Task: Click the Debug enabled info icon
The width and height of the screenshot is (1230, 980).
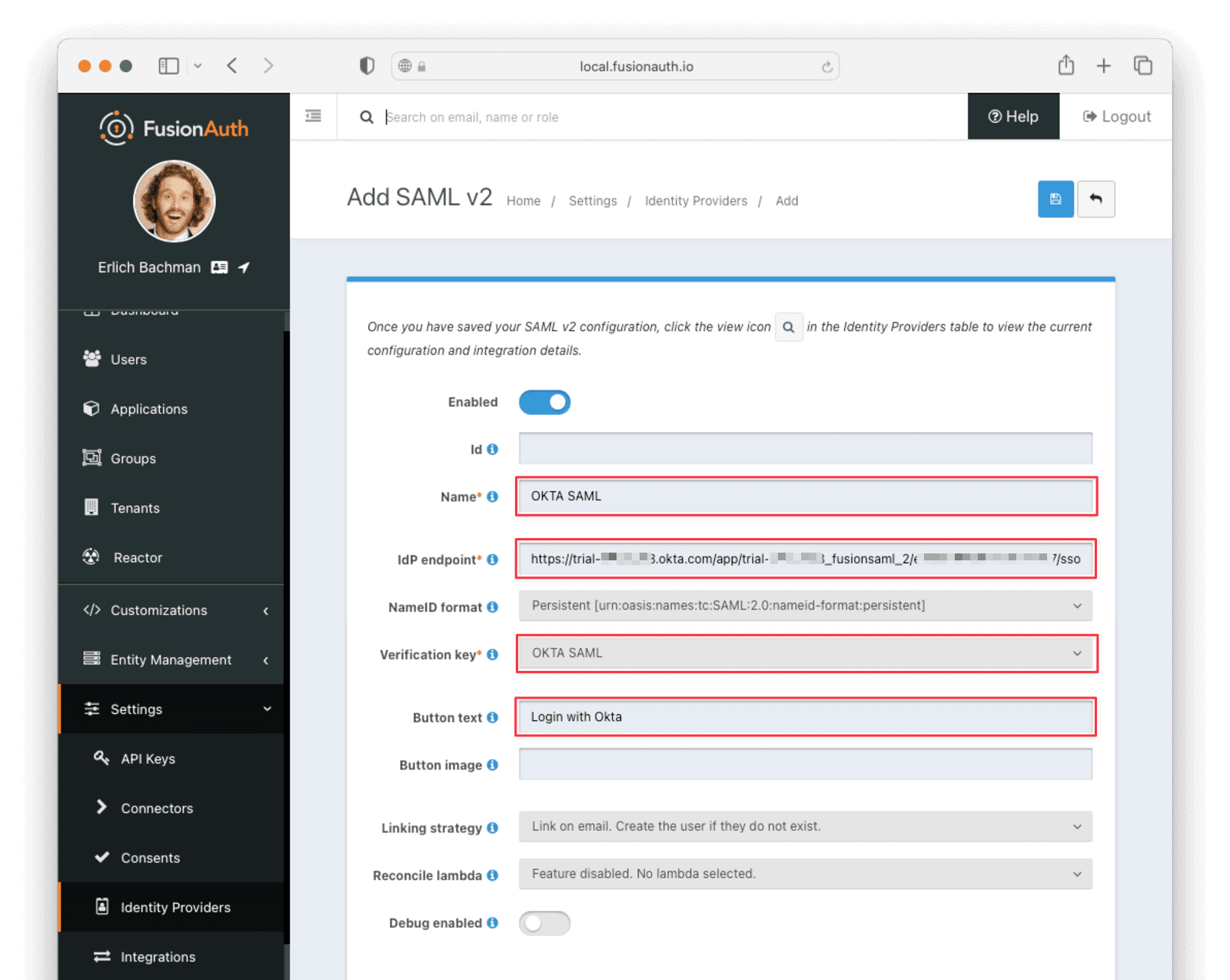Action: (492, 923)
